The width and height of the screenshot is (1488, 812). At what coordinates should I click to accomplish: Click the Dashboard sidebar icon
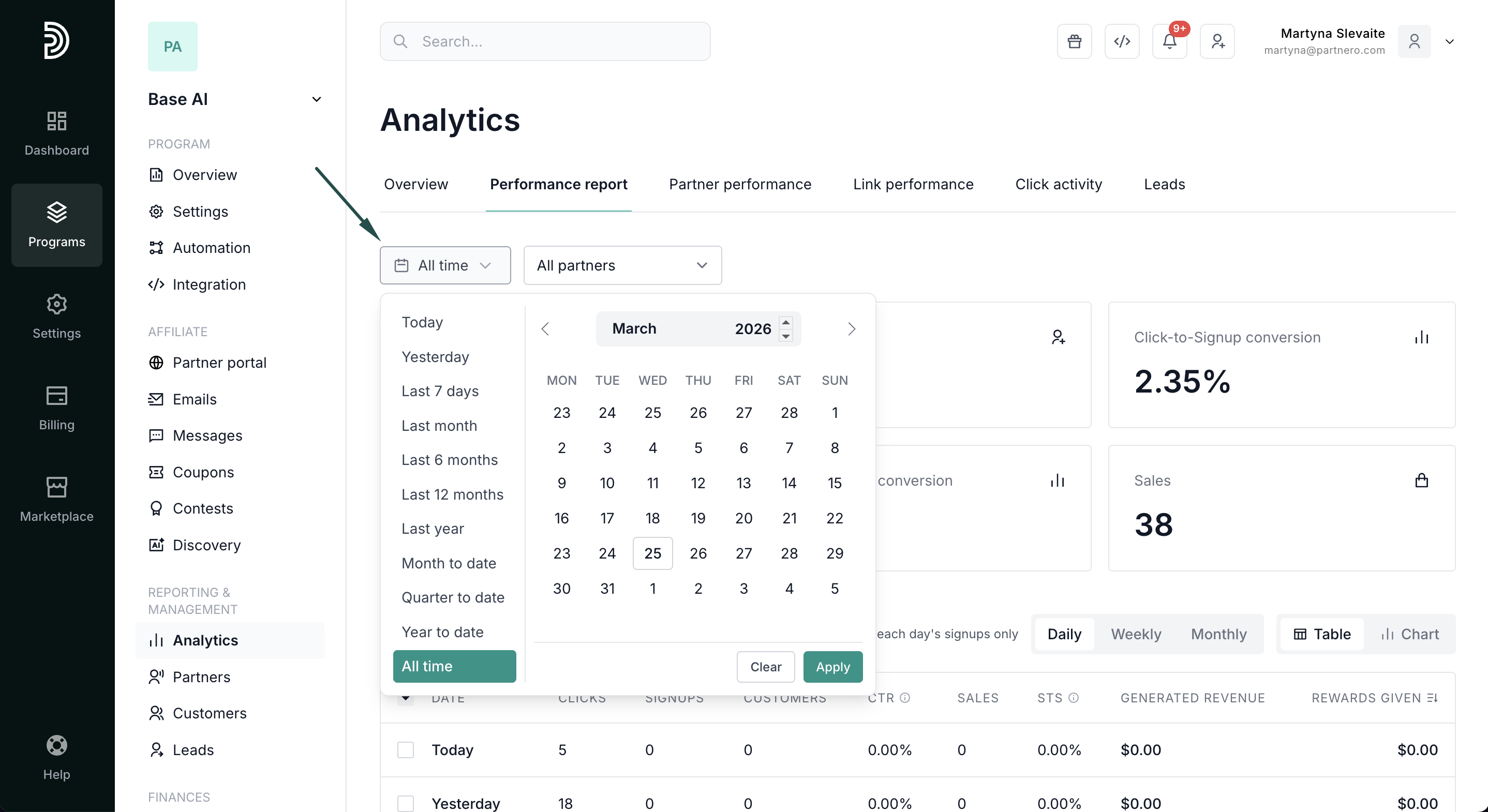coord(56,133)
